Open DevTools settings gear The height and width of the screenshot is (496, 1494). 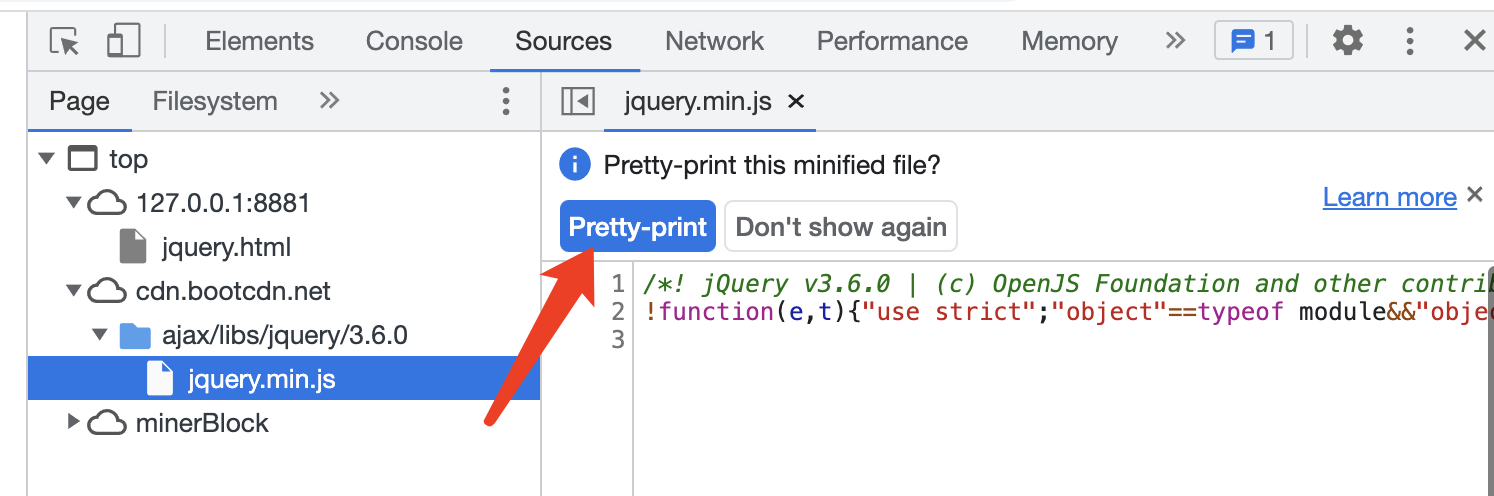[x=1348, y=41]
